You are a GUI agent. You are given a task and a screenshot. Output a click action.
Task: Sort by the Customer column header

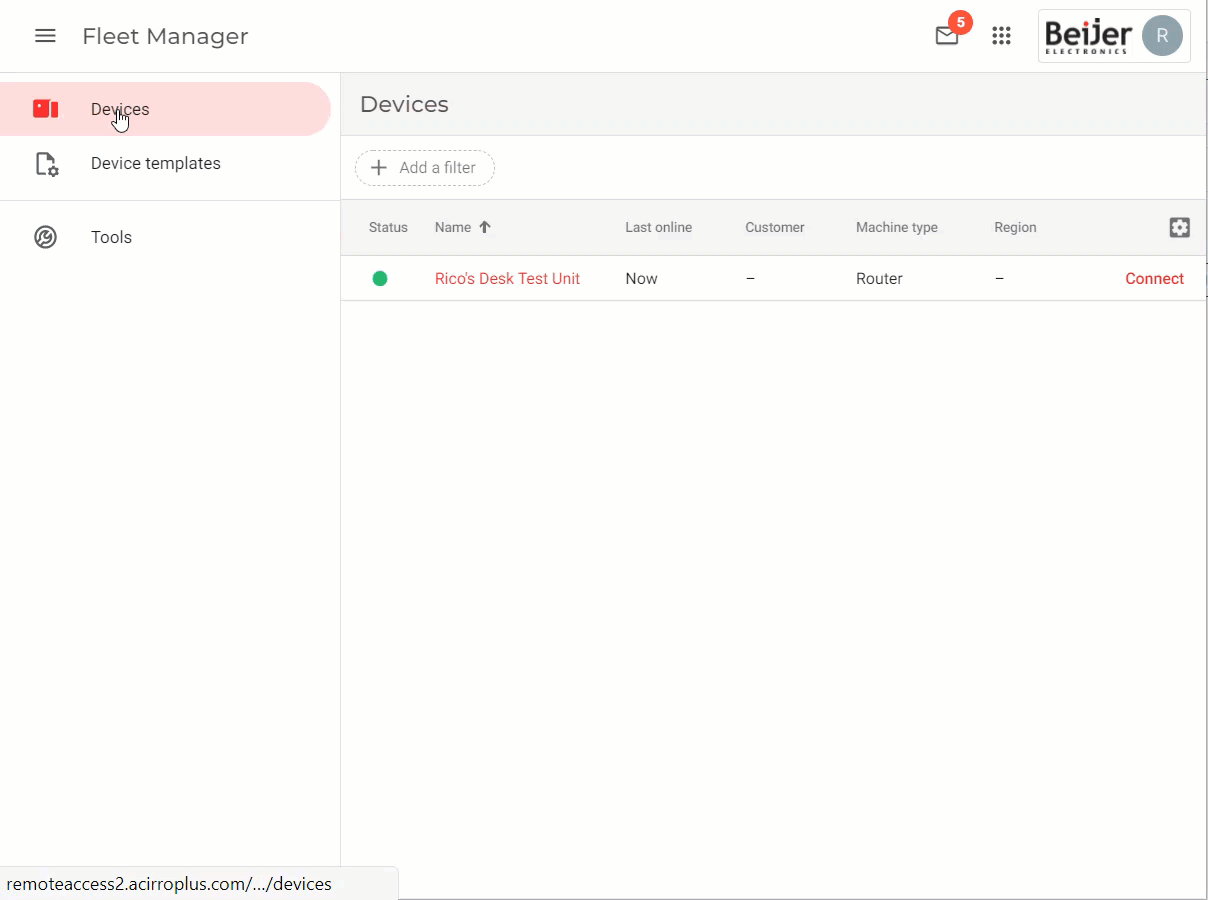pyautogui.click(x=775, y=227)
